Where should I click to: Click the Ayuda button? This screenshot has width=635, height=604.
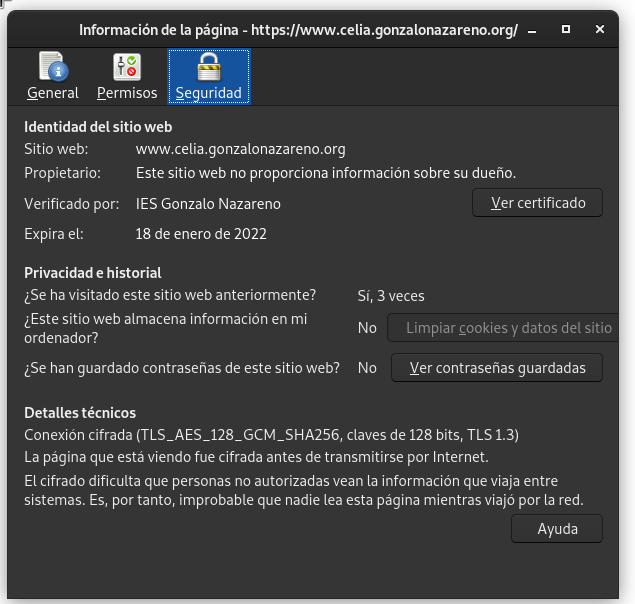point(557,529)
